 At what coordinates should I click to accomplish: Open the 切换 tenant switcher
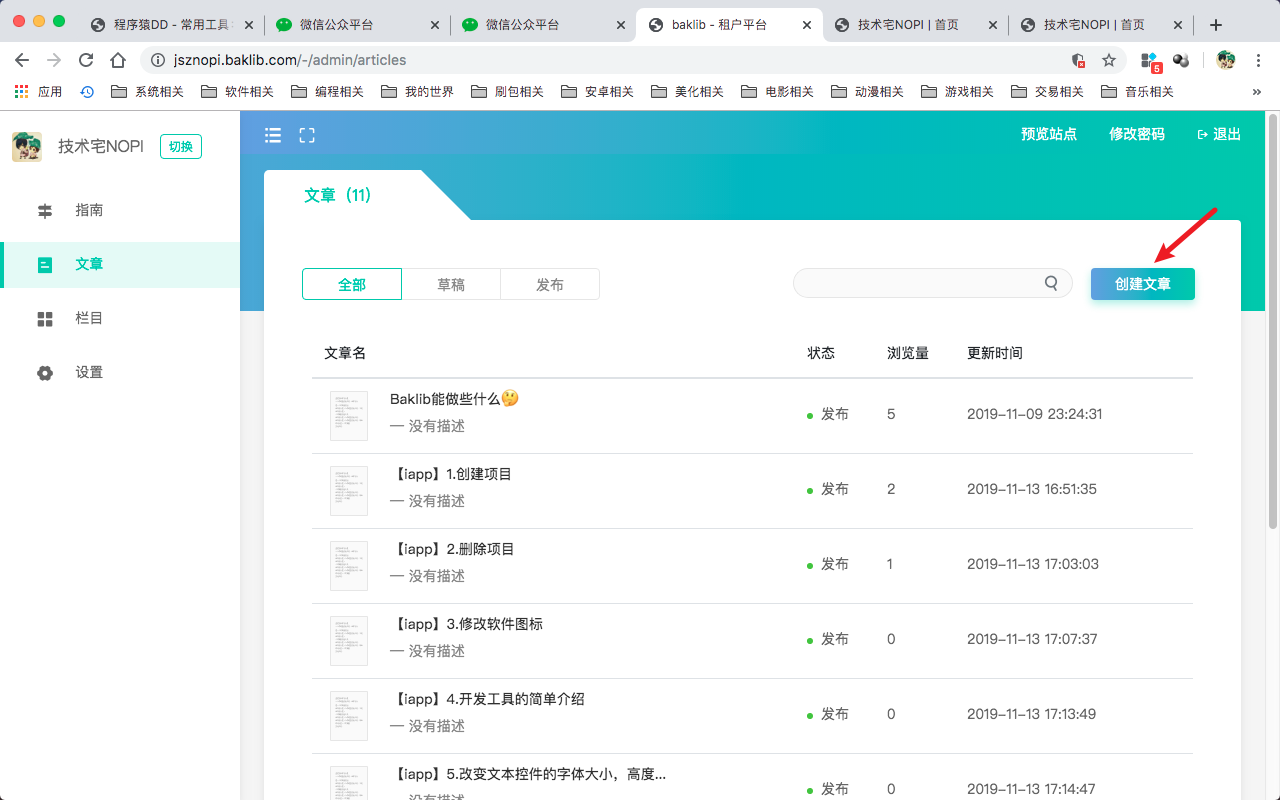(181, 146)
